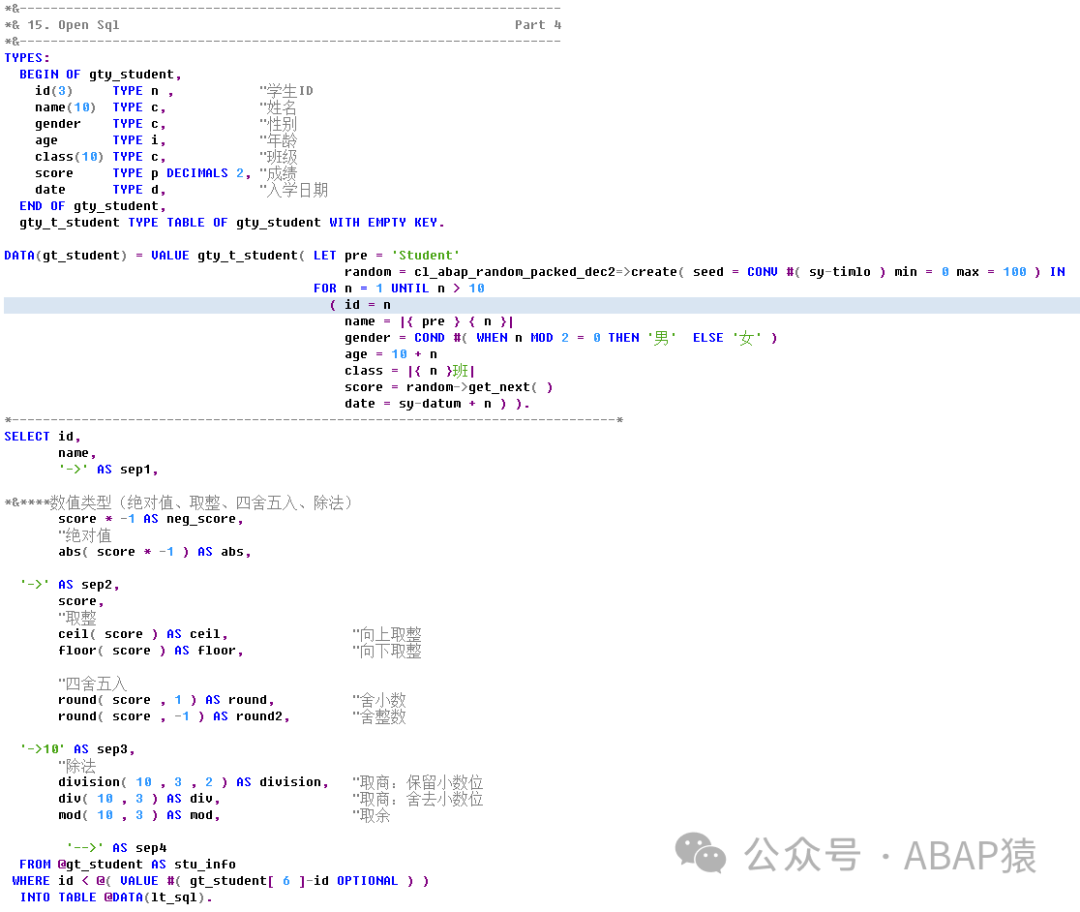Click 'AS sep2,' alias

(x=89, y=585)
